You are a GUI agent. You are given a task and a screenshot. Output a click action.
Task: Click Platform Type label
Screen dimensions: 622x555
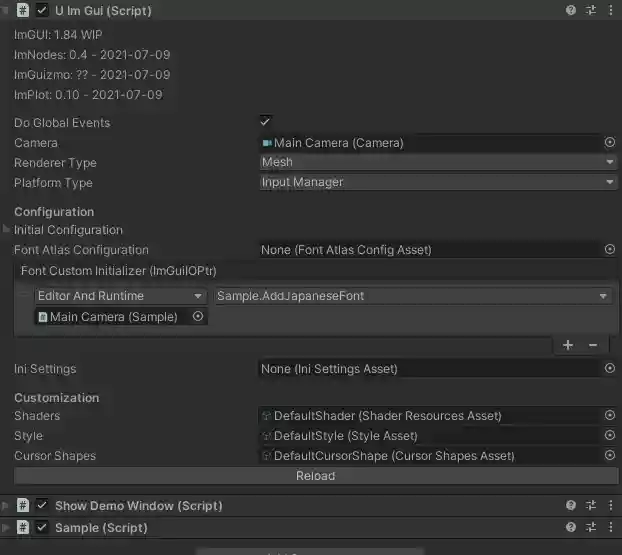click(x=53, y=183)
